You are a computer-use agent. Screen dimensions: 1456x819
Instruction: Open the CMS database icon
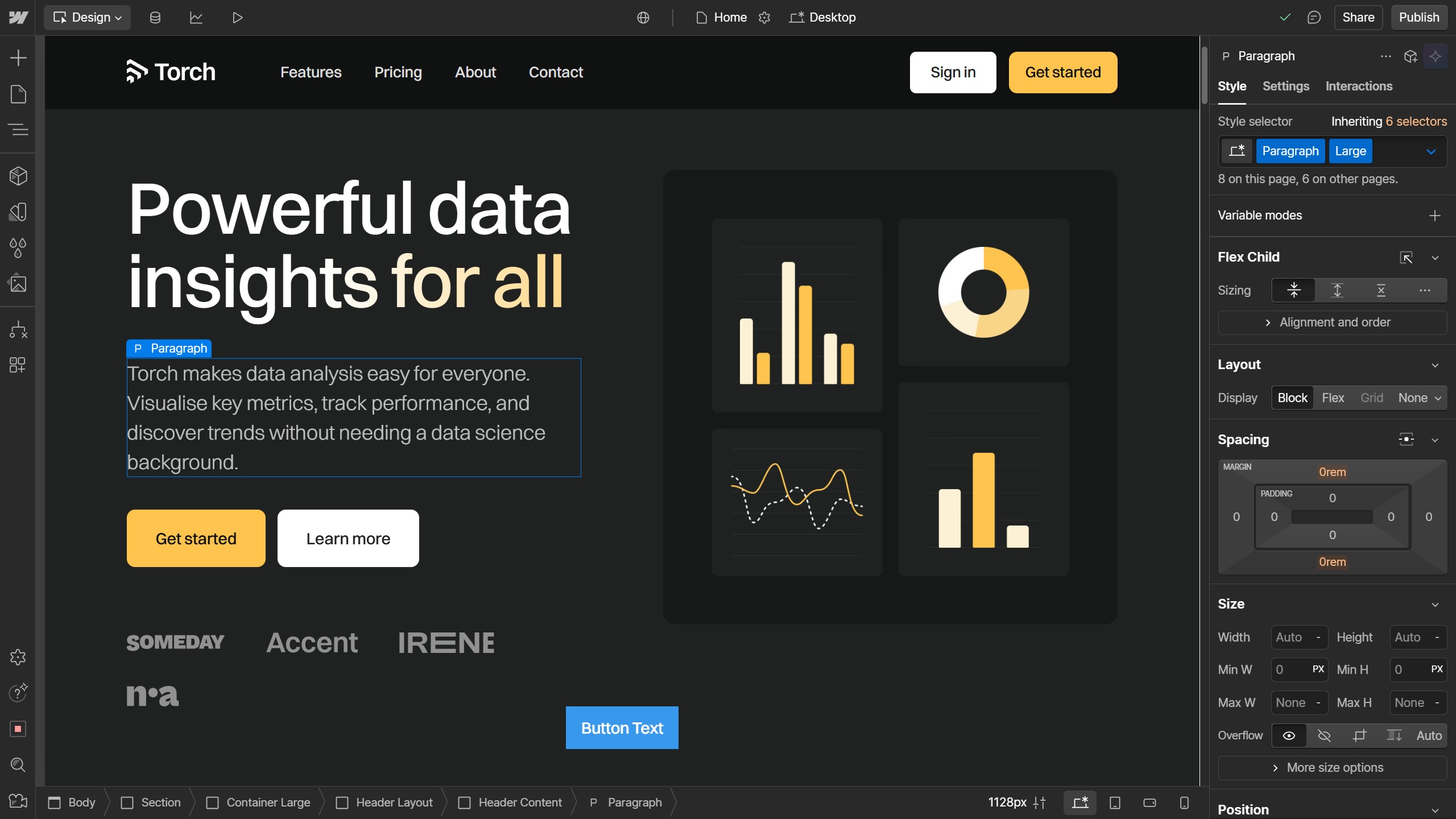[155, 18]
